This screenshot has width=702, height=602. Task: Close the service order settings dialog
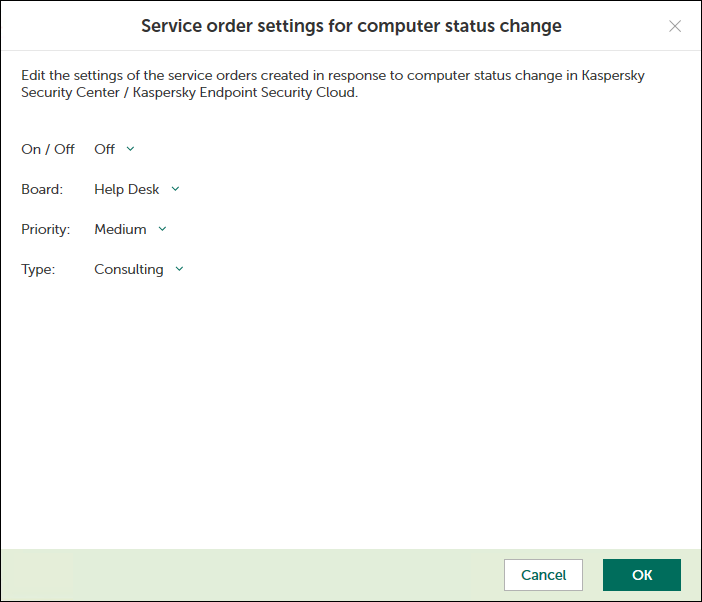[675, 26]
